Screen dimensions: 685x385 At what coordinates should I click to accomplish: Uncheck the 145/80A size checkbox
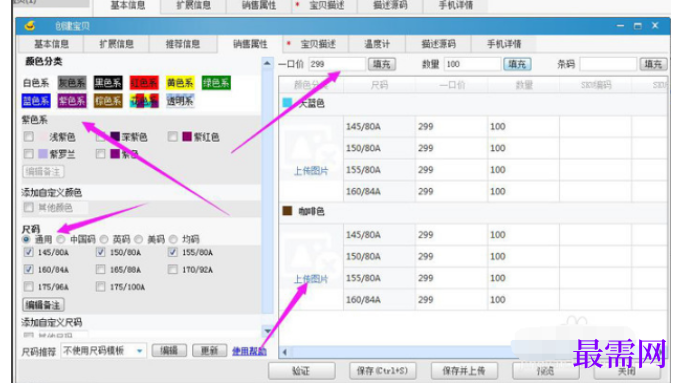coord(29,252)
